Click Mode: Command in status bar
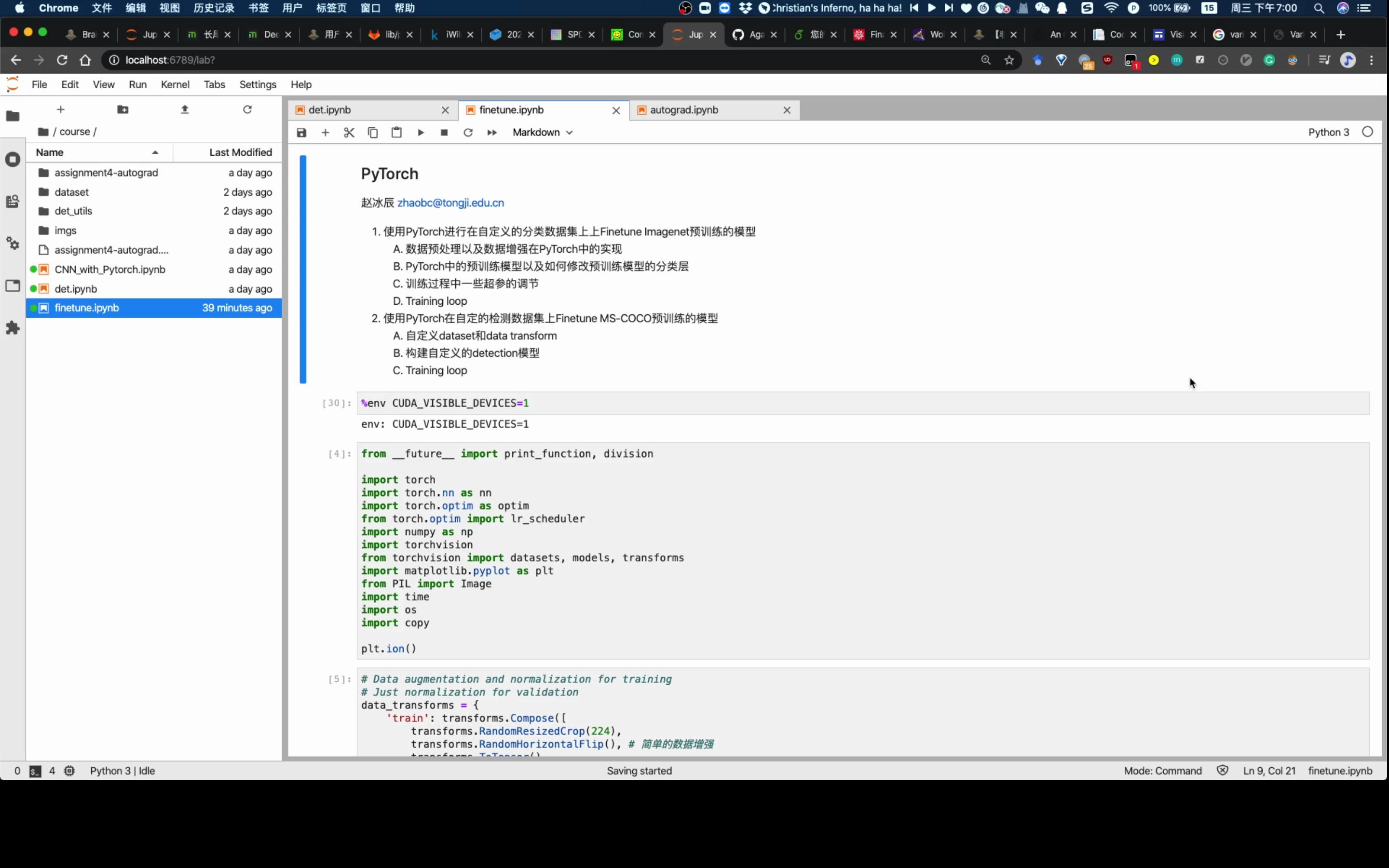This screenshot has height=868, width=1389. (1162, 771)
